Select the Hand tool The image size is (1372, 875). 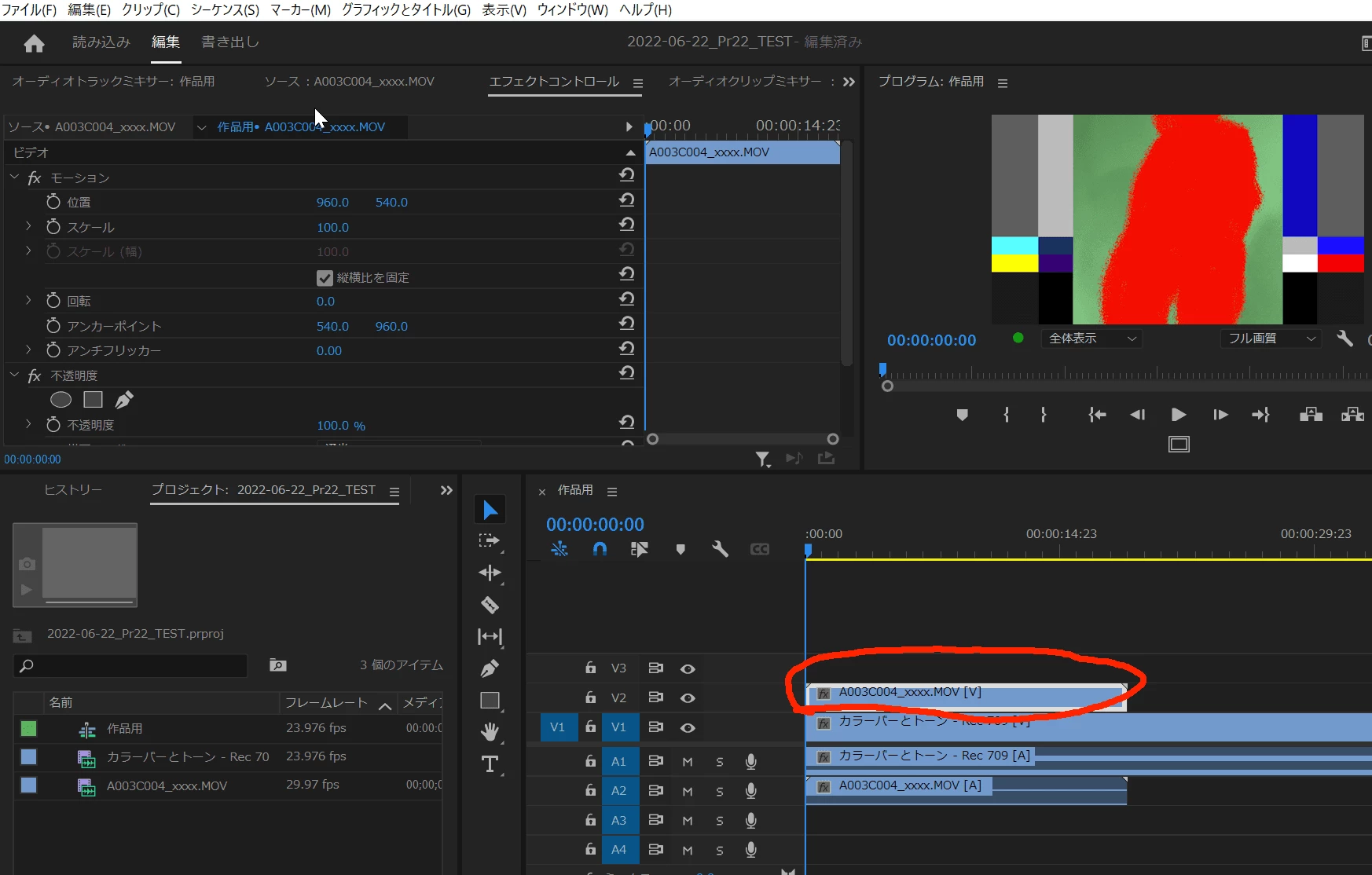pyautogui.click(x=490, y=732)
